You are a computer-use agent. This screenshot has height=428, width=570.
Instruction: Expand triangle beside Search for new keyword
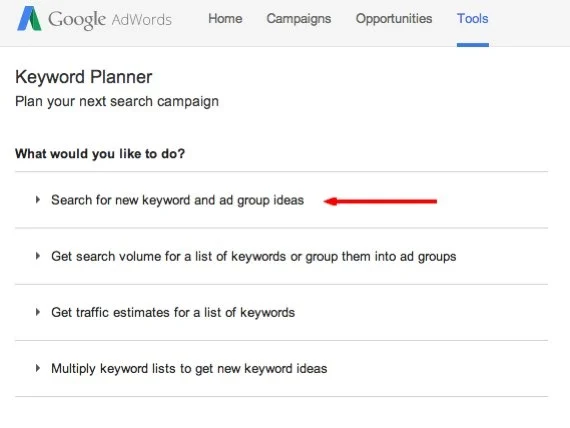(x=38, y=200)
